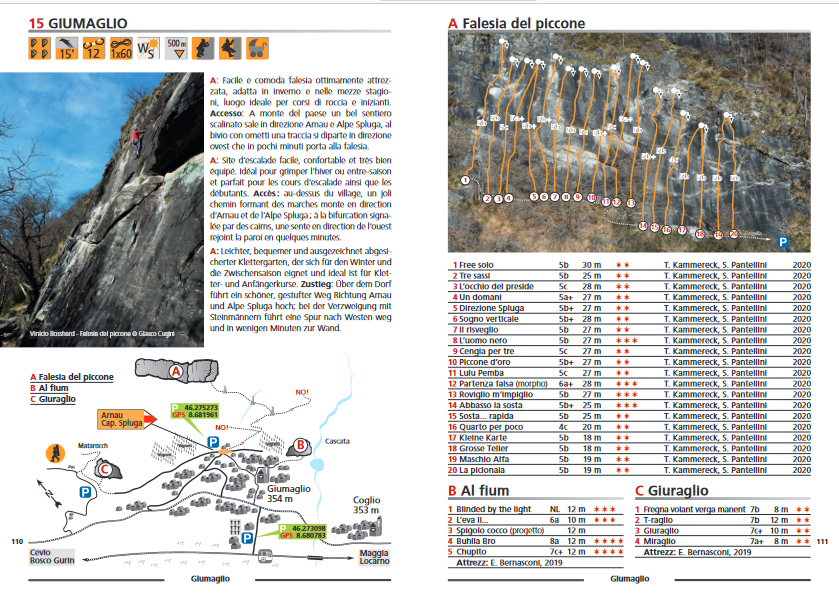Screen dimensions: 839x595
Task: Select the 'Lulu Pemba' route row
Action: pos(629,373)
